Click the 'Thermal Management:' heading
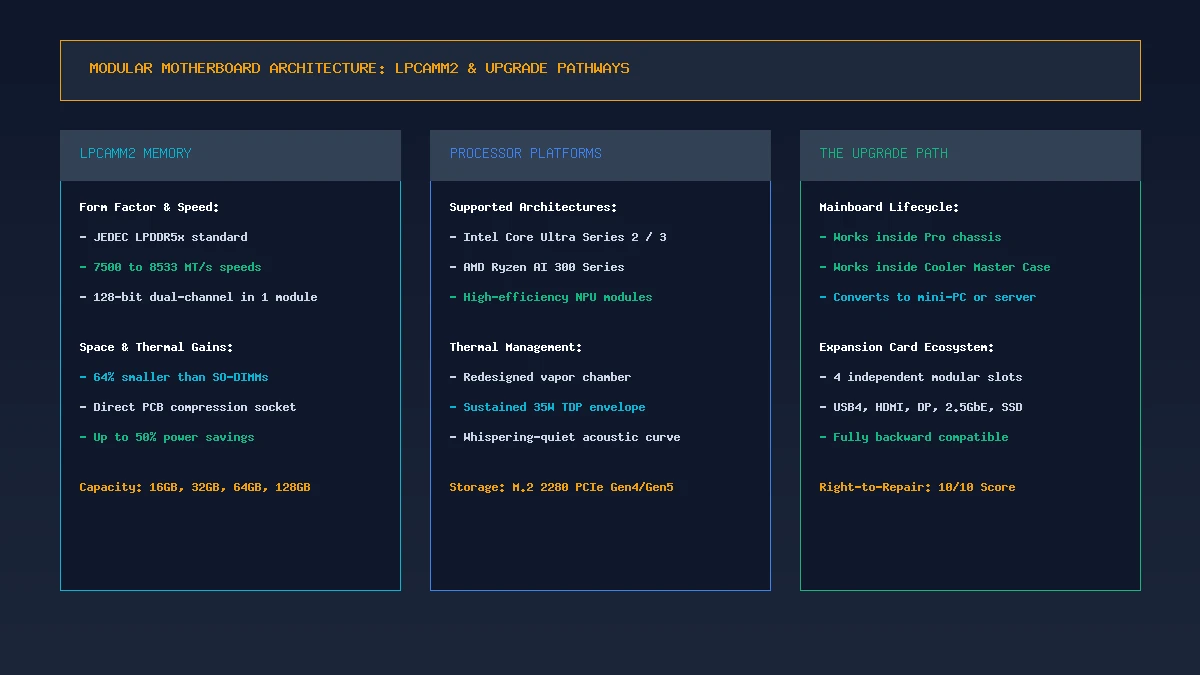The image size is (1200, 675). (x=516, y=347)
